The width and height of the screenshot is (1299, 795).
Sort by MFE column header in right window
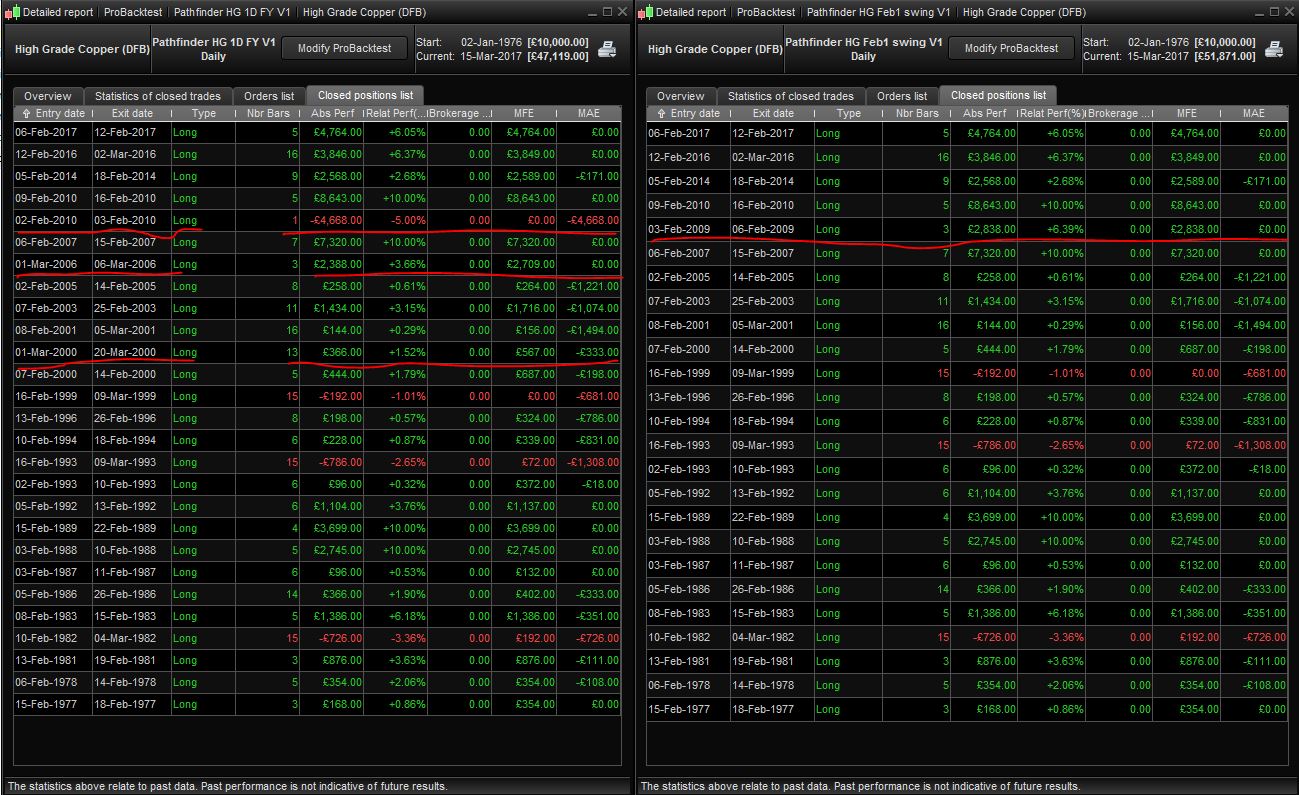pos(1186,113)
